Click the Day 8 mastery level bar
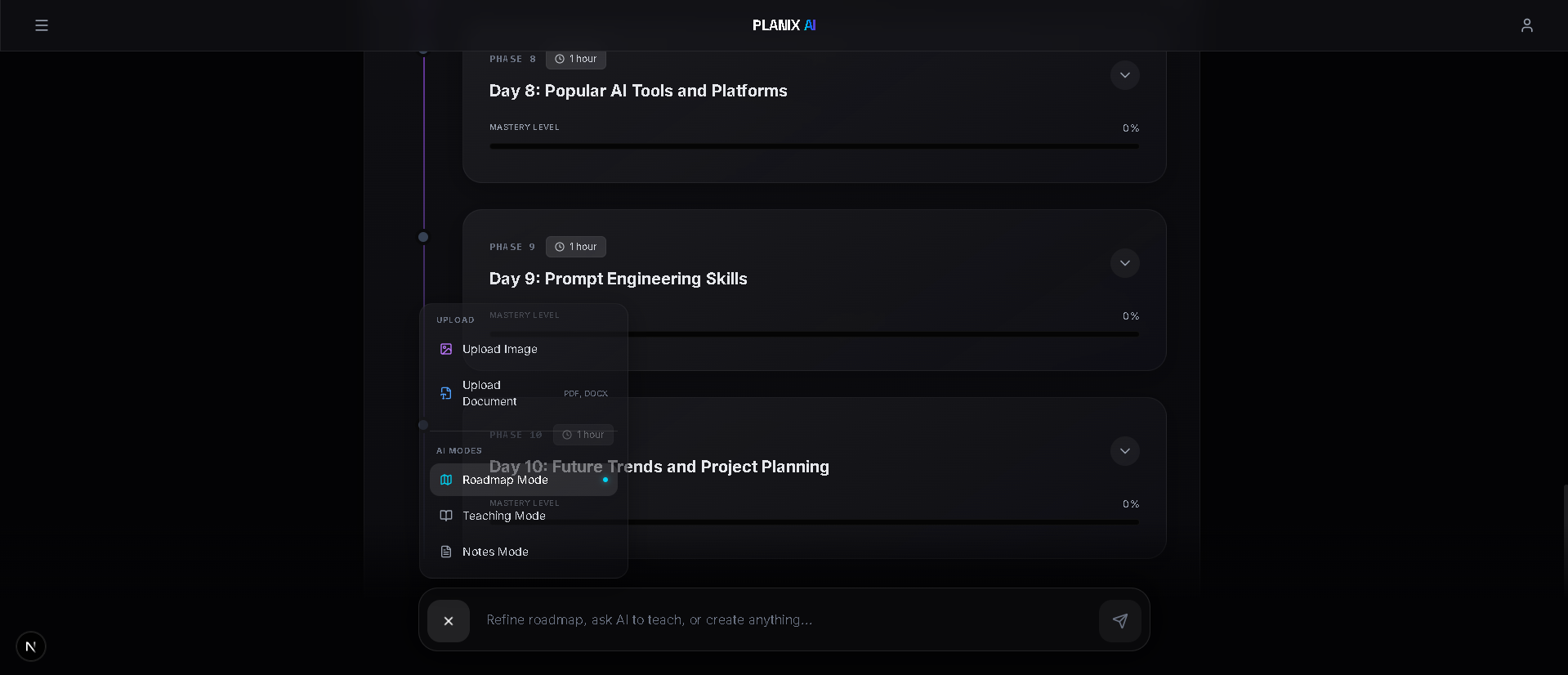 point(814,146)
